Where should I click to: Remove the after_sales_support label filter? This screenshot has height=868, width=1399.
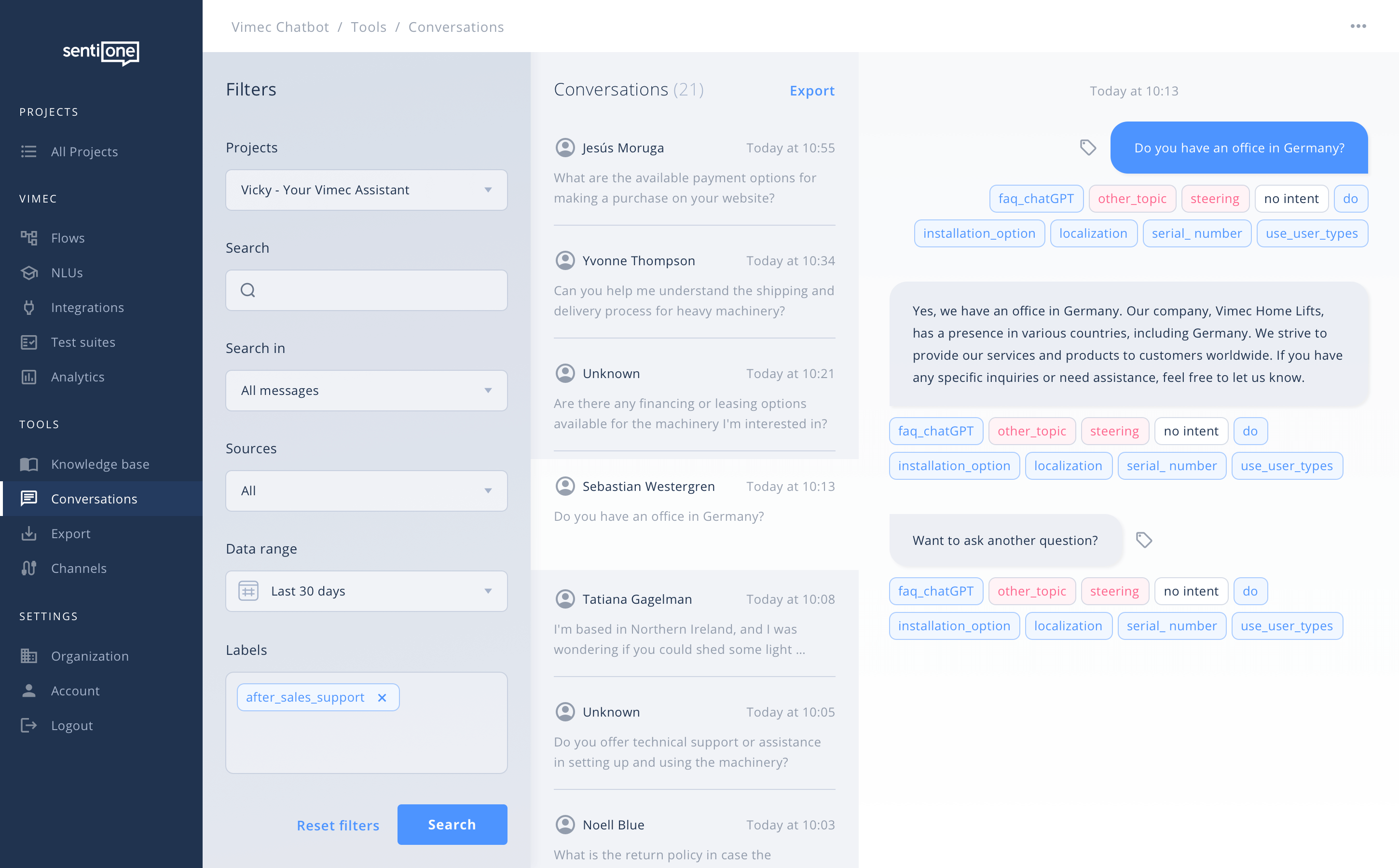(382, 697)
